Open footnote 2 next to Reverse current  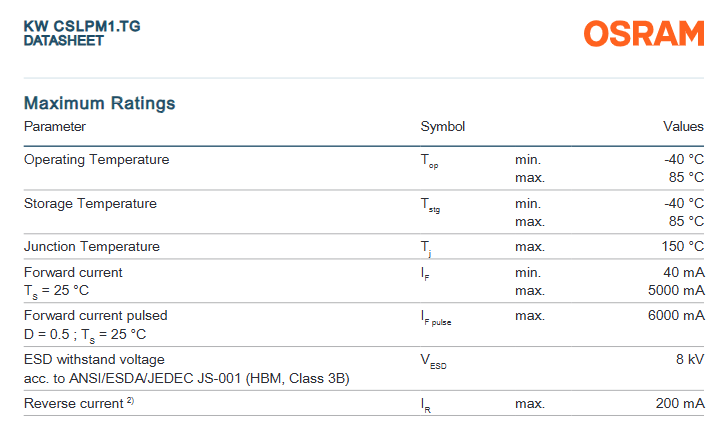130,400
